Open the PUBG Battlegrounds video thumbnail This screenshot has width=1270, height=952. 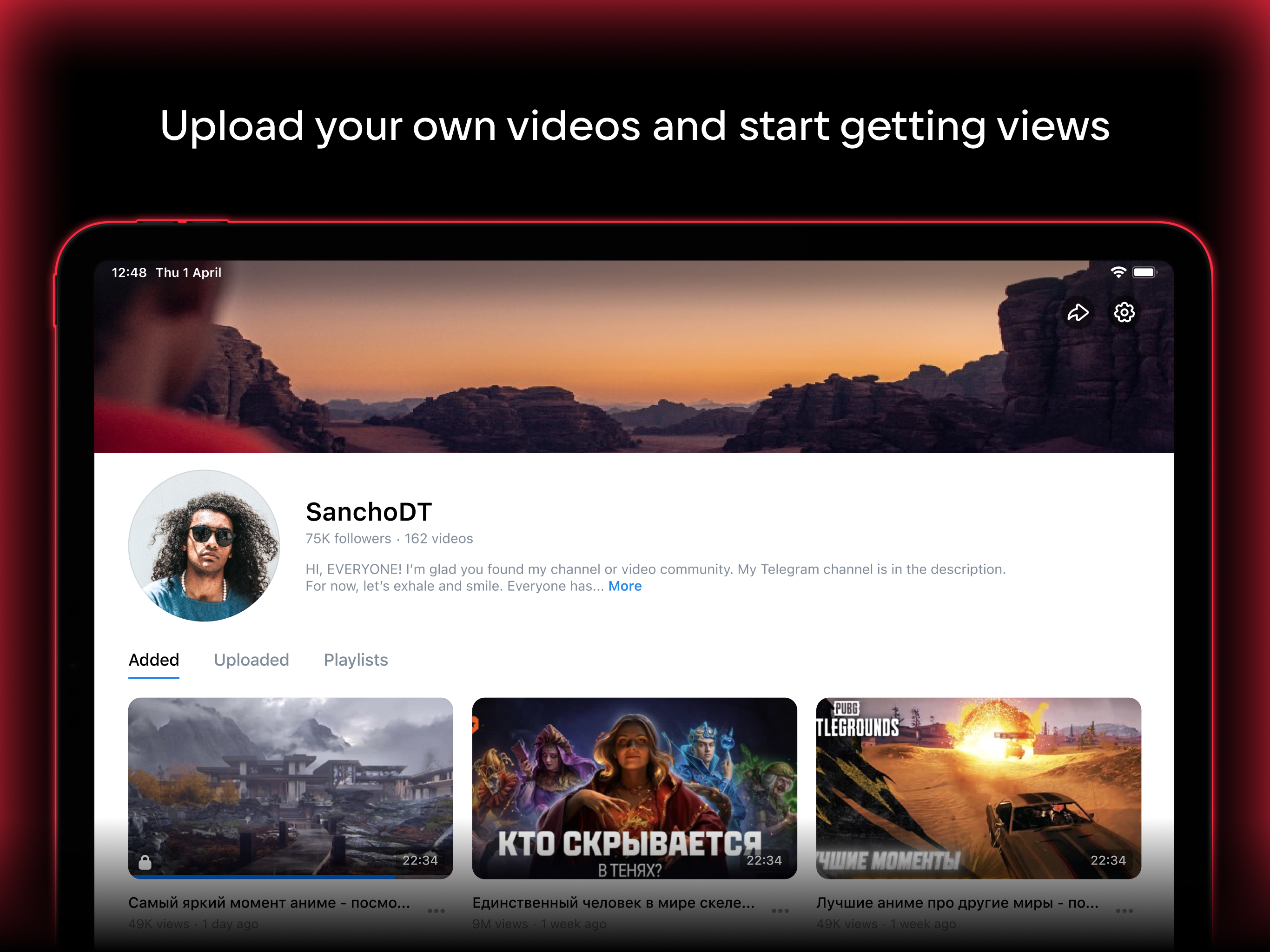click(979, 781)
